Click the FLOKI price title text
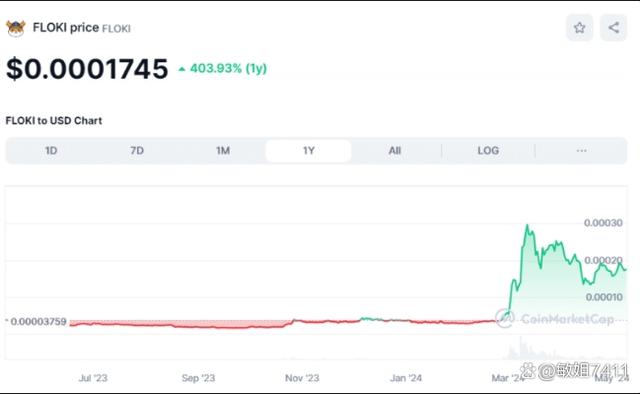The height and width of the screenshot is (394, 640). coord(66,28)
